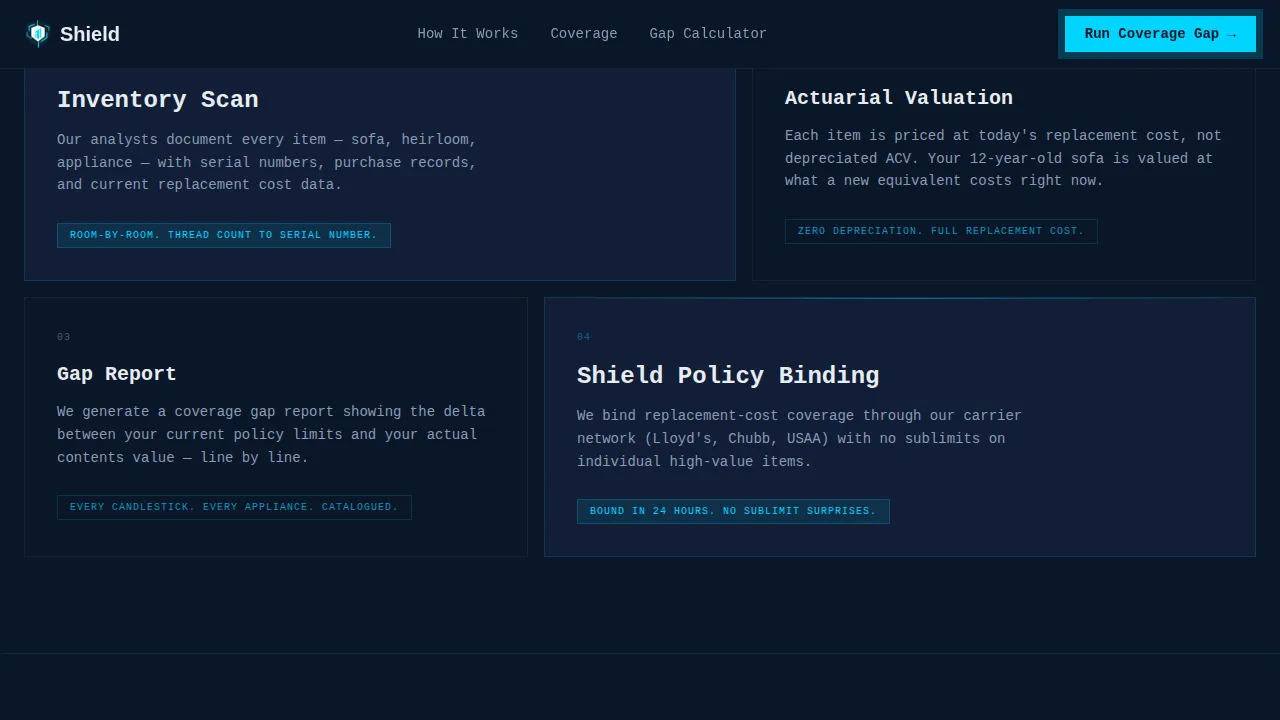Select the Shield Policy Binding heading
Screen dimensions: 1280x720
click(728, 376)
